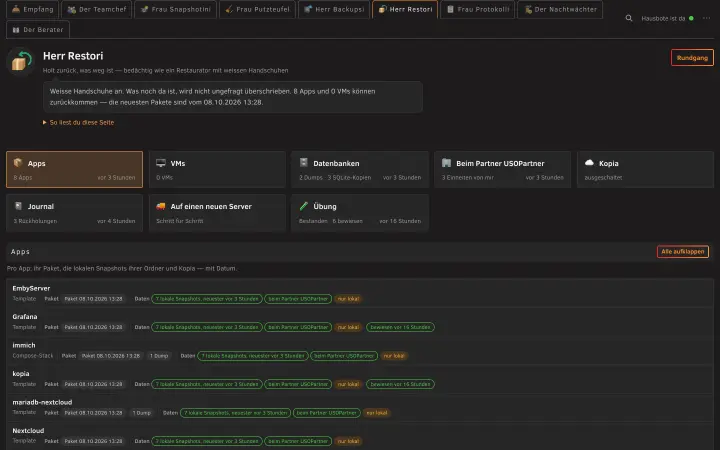
Task: Open Der Berater tab
Action: click(x=38, y=29)
